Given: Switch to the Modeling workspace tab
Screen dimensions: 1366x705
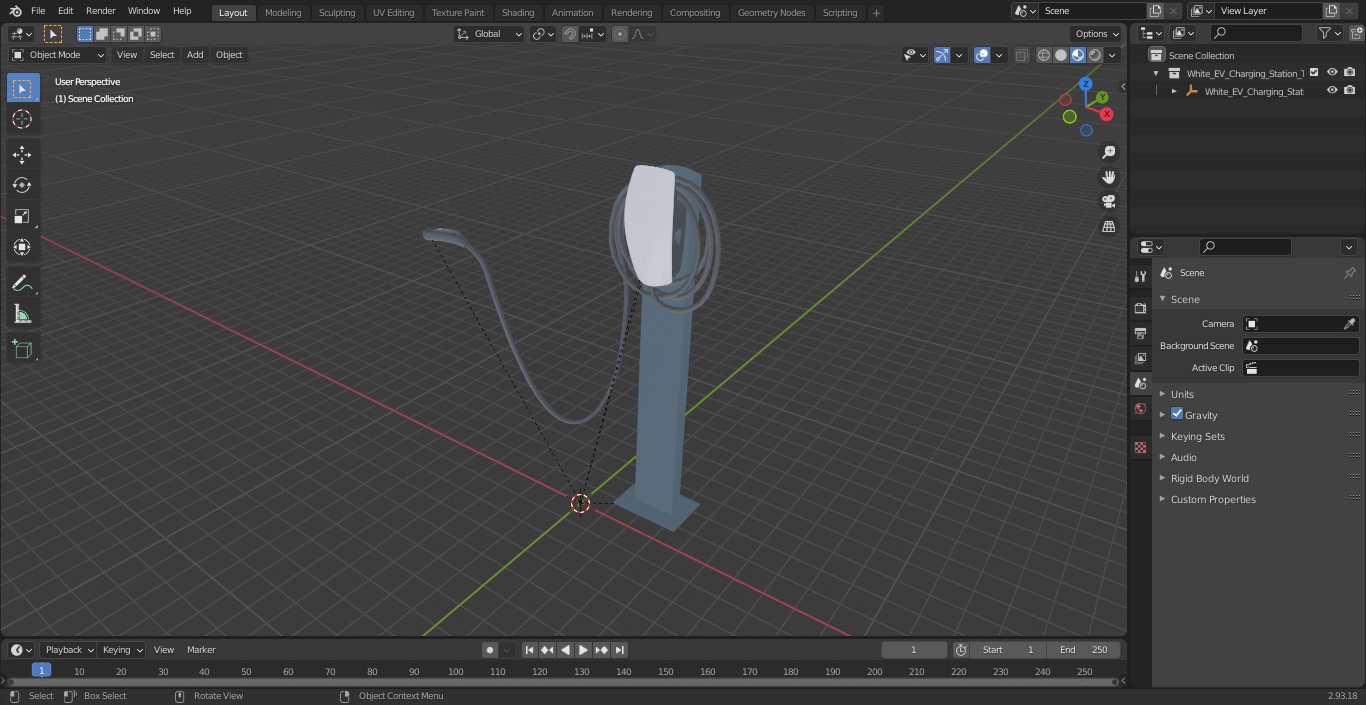Looking at the screenshot, I should click(x=283, y=13).
